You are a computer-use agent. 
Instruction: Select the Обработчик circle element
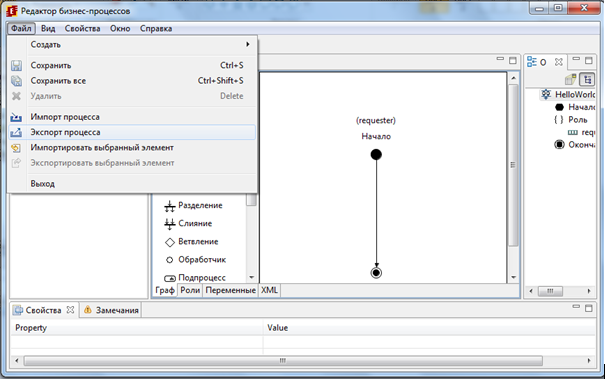[x=195, y=260]
